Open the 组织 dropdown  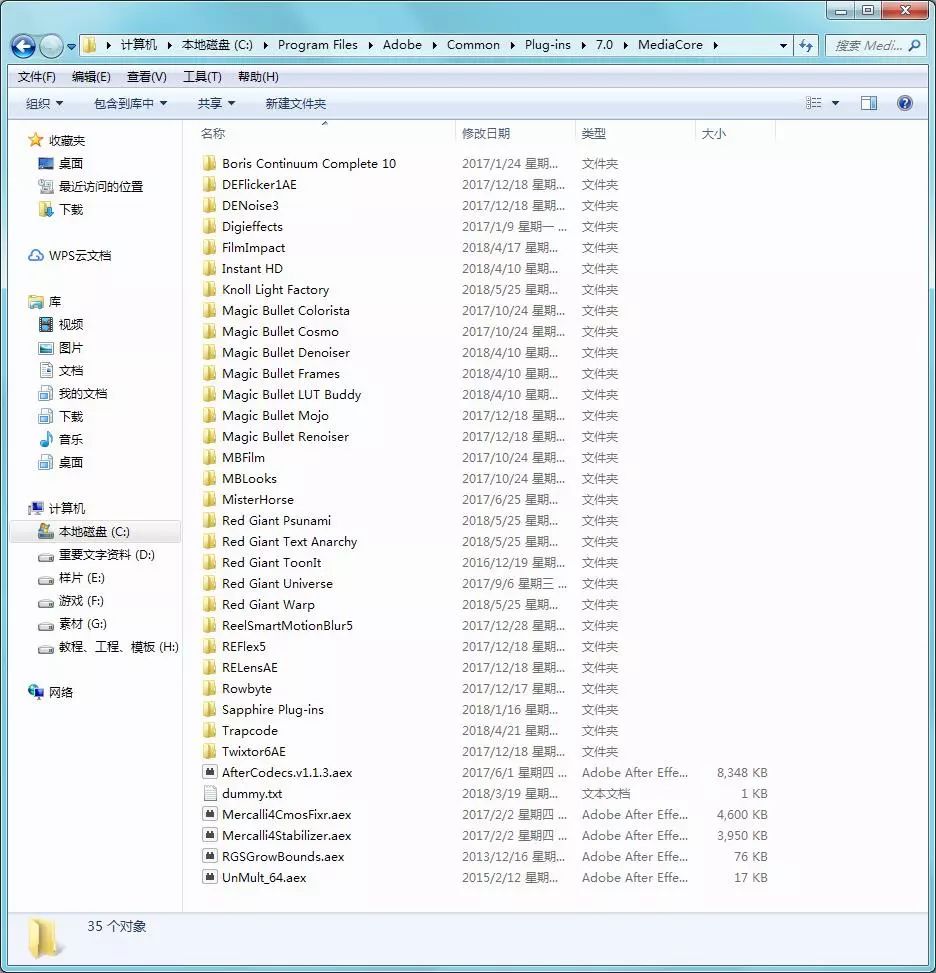[x=44, y=103]
